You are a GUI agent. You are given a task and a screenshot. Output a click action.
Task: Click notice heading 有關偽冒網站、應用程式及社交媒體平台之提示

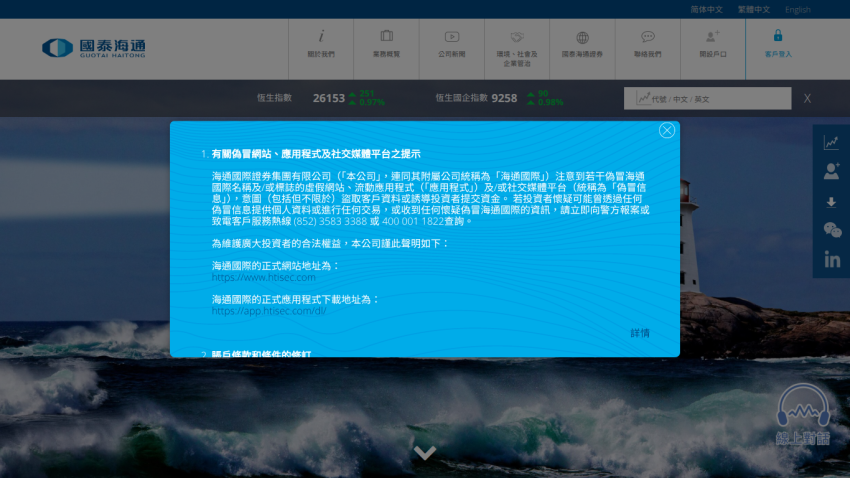316,154
